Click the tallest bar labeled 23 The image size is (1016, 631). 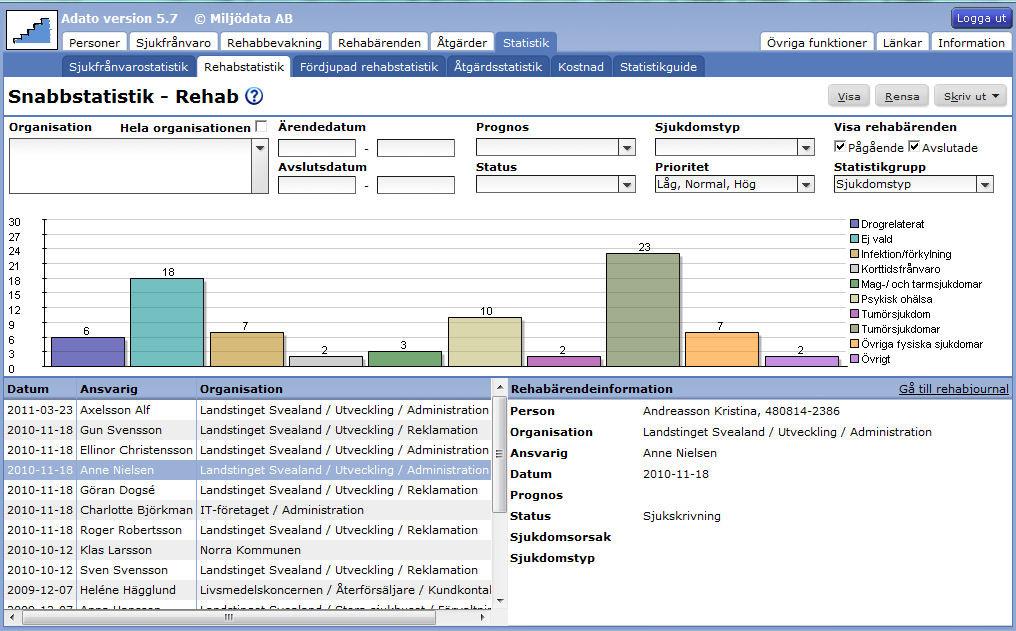[x=643, y=310]
